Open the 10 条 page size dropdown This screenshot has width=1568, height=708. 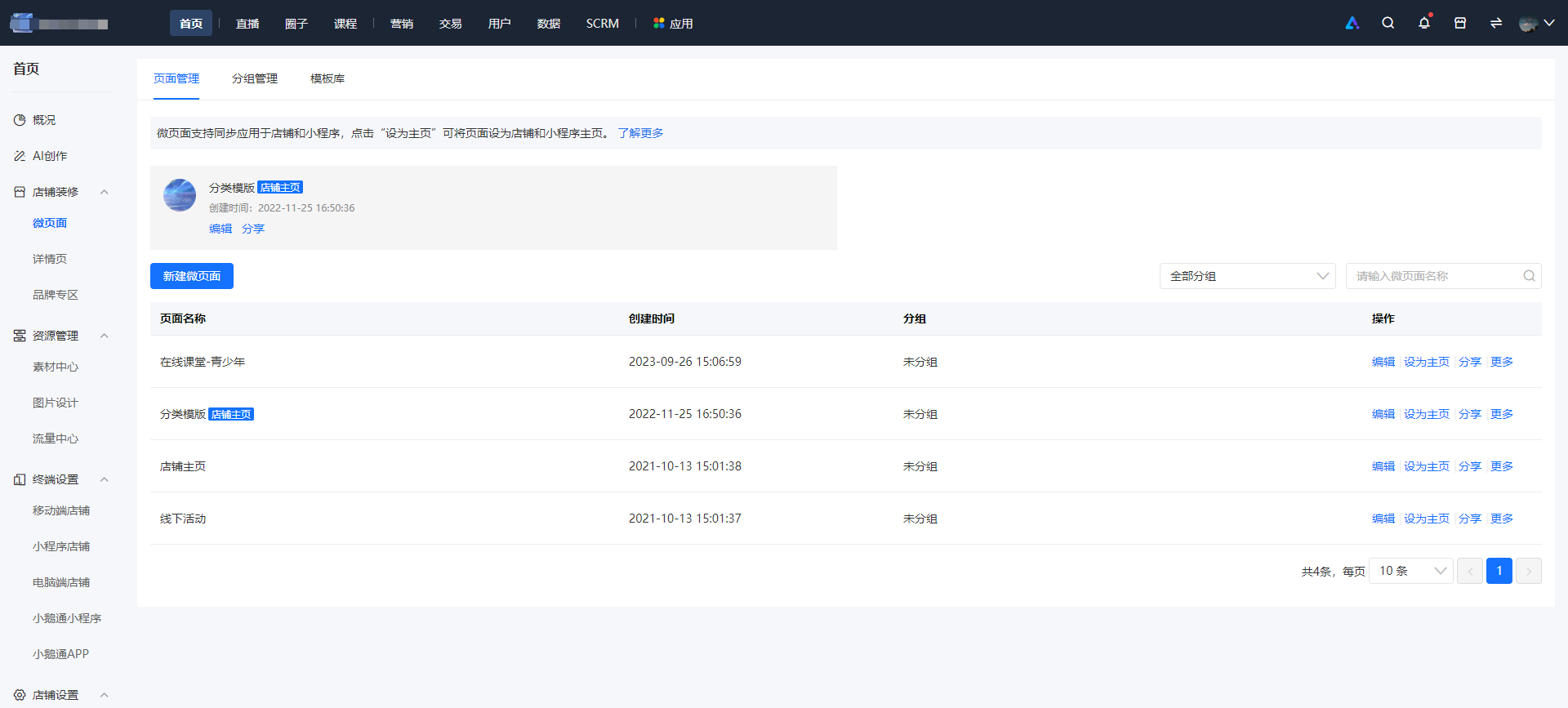[x=1411, y=571]
